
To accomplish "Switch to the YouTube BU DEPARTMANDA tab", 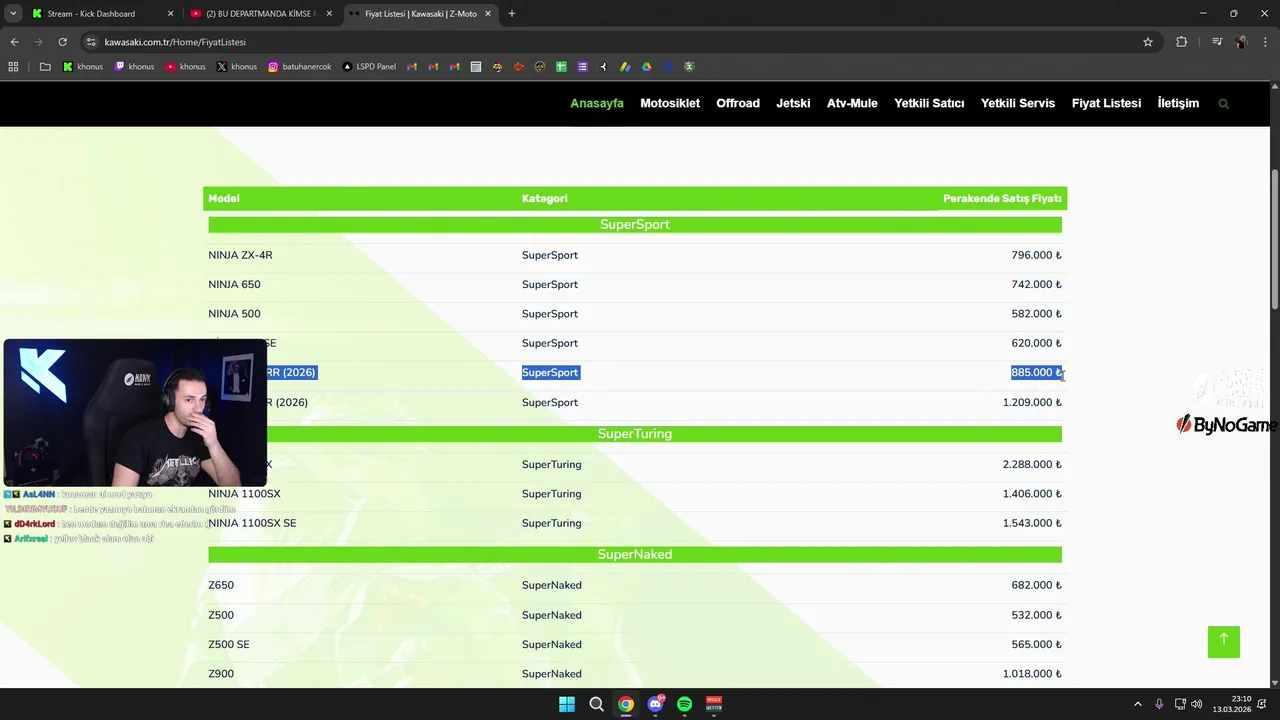I will [260, 14].
